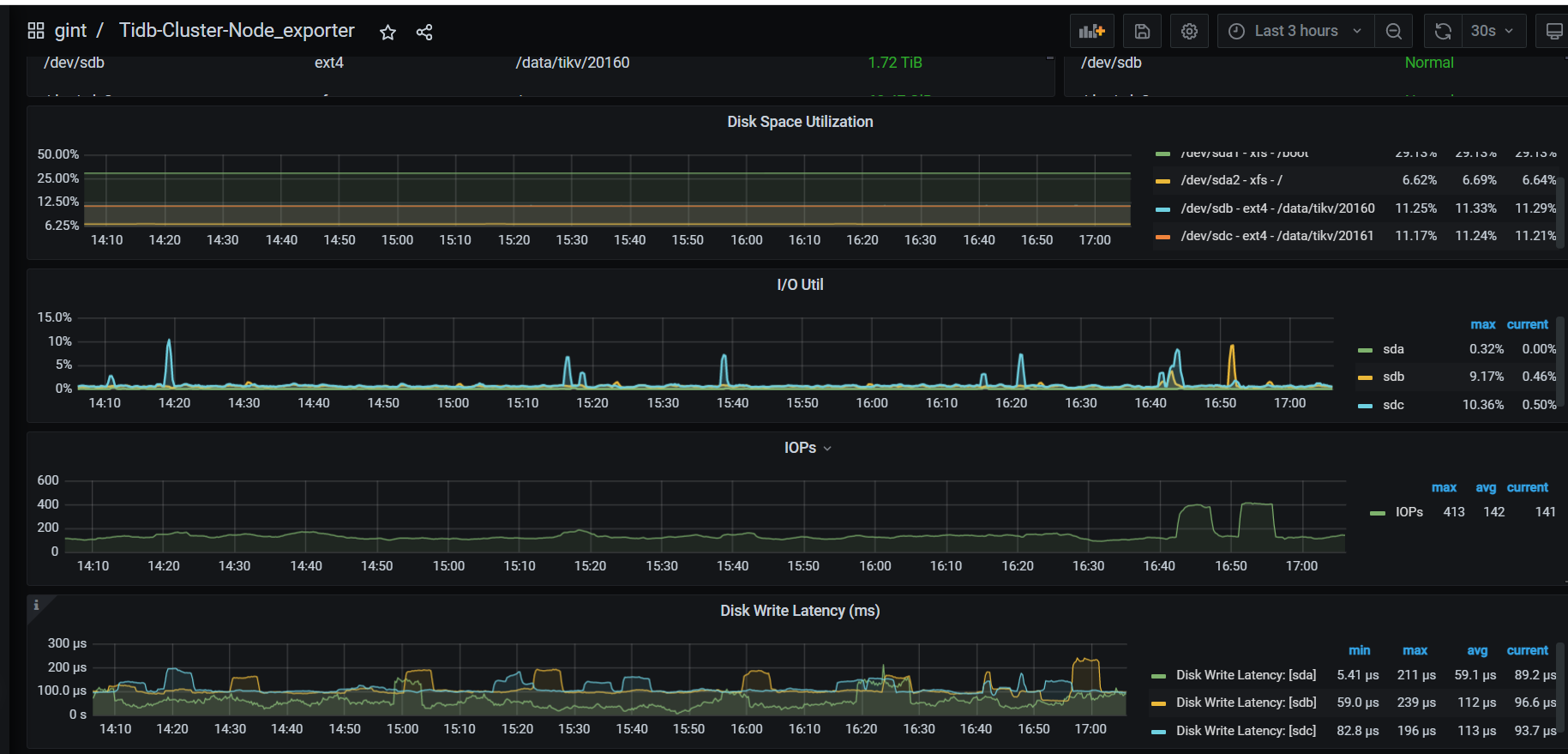The image size is (1568, 754).
Task: Toggle the sda series in I/O Util legend
Action: [1393, 349]
